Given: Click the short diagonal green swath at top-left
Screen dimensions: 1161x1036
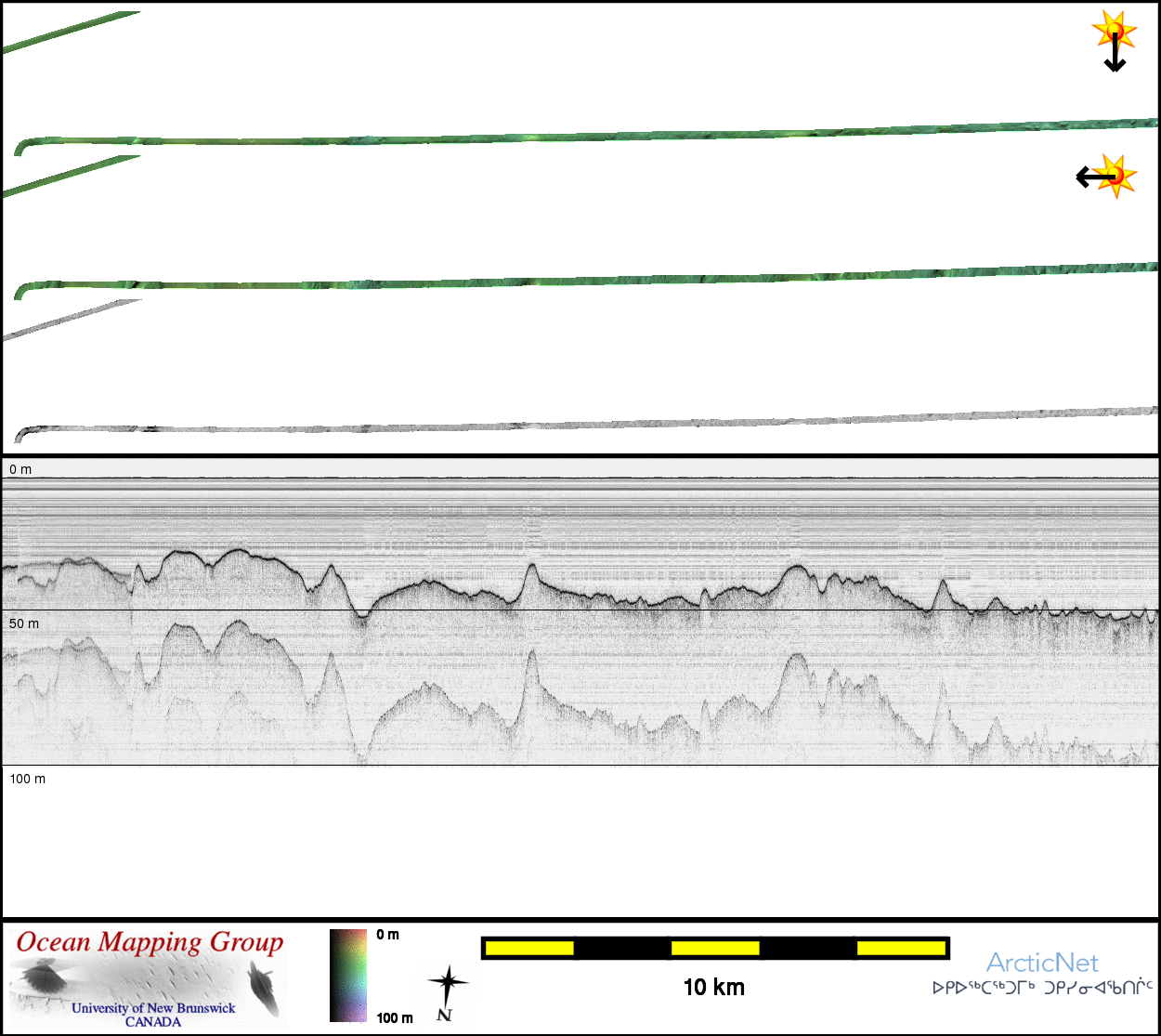Looking at the screenshot, I should tap(72, 33).
